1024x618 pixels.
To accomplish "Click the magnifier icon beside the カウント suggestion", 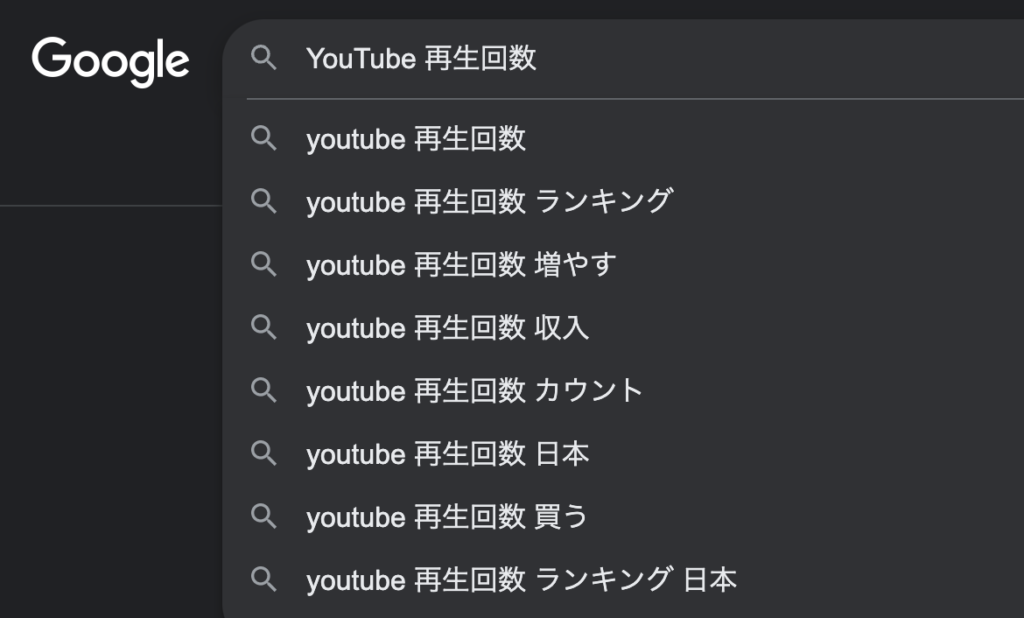I will click(x=264, y=390).
